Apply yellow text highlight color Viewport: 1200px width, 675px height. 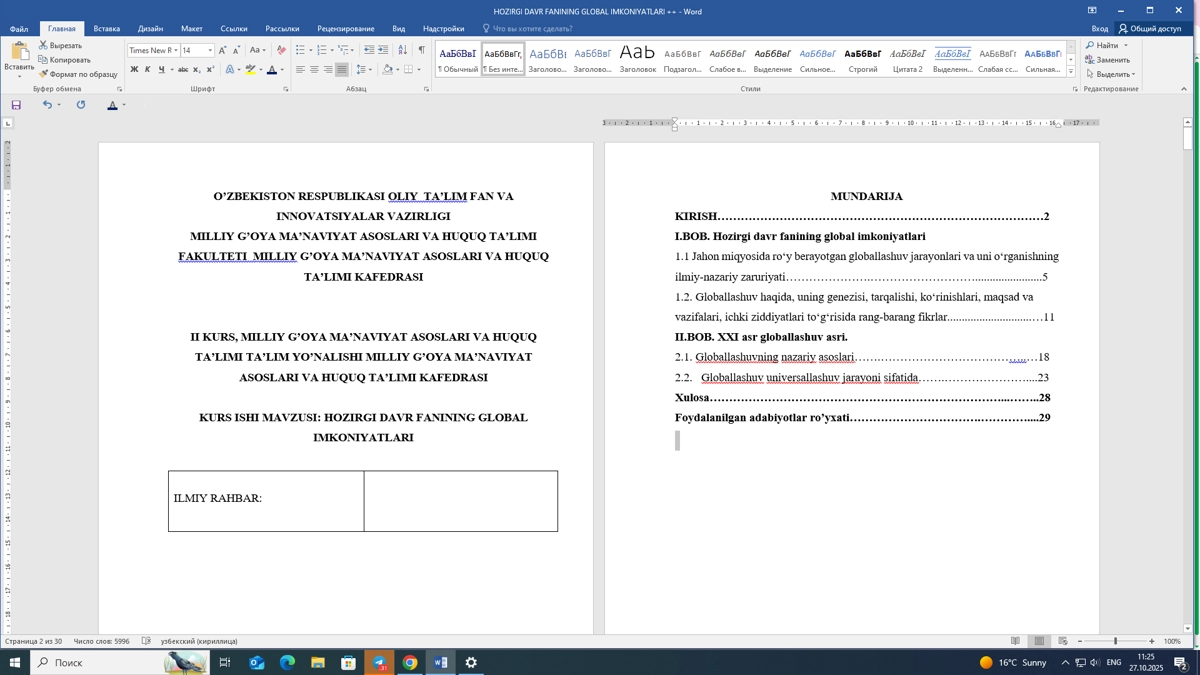(x=251, y=68)
